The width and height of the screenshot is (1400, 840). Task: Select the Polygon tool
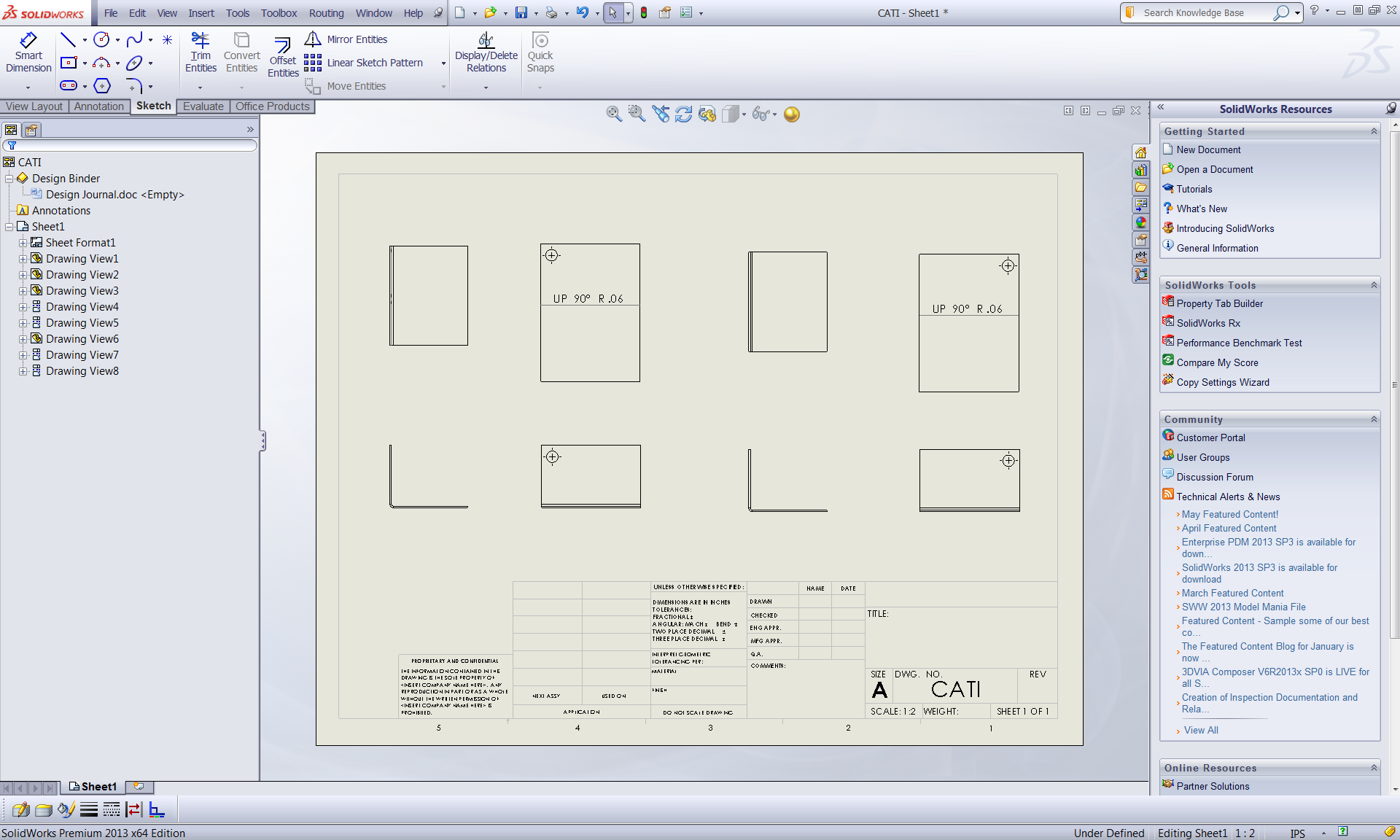point(102,85)
